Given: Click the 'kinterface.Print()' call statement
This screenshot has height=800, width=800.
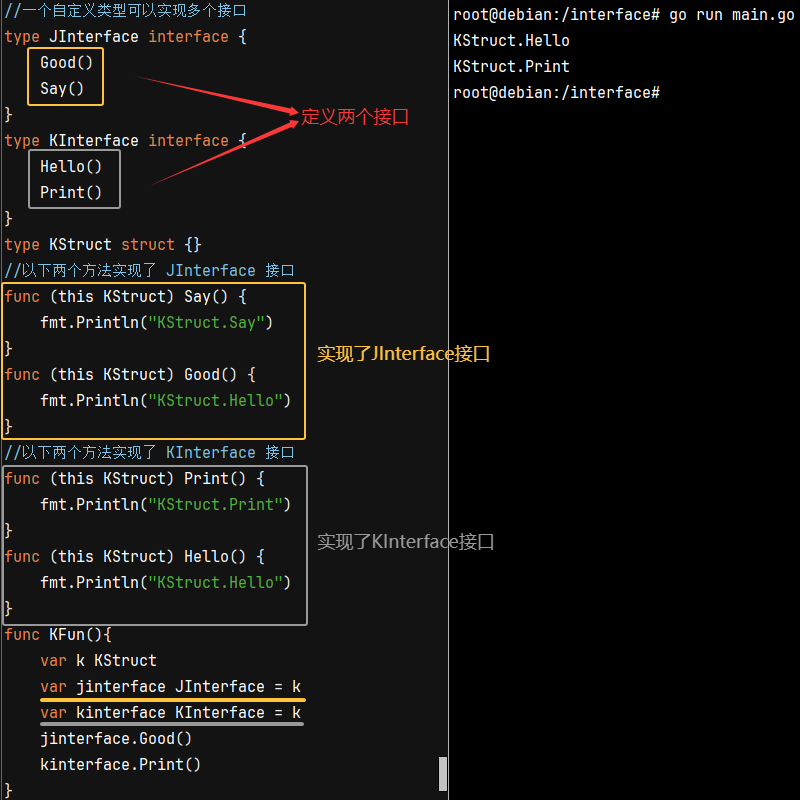Looking at the screenshot, I should pyautogui.click(x=120, y=764).
